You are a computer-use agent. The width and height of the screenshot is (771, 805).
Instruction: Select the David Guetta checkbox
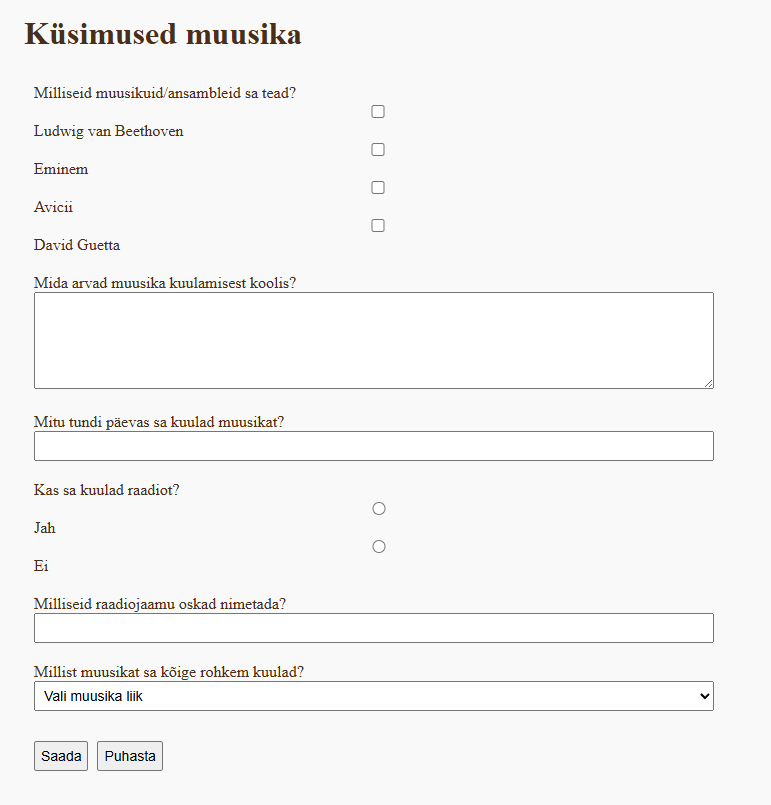point(378,226)
